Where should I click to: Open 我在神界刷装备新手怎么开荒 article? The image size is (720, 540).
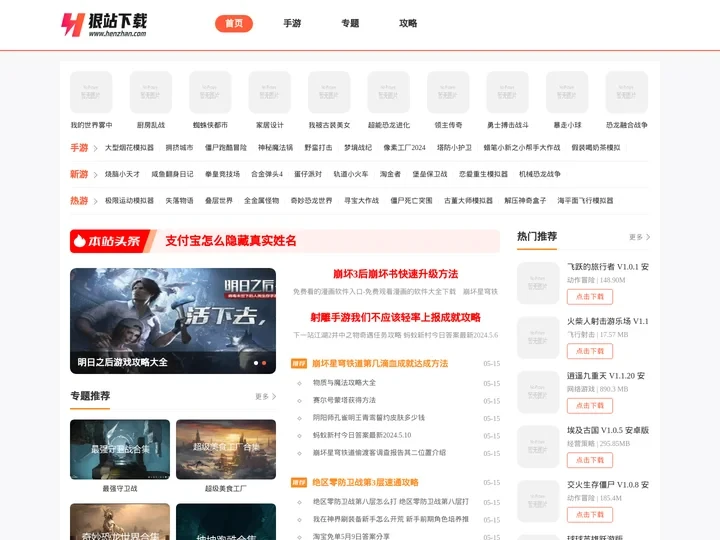tap(391, 519)
